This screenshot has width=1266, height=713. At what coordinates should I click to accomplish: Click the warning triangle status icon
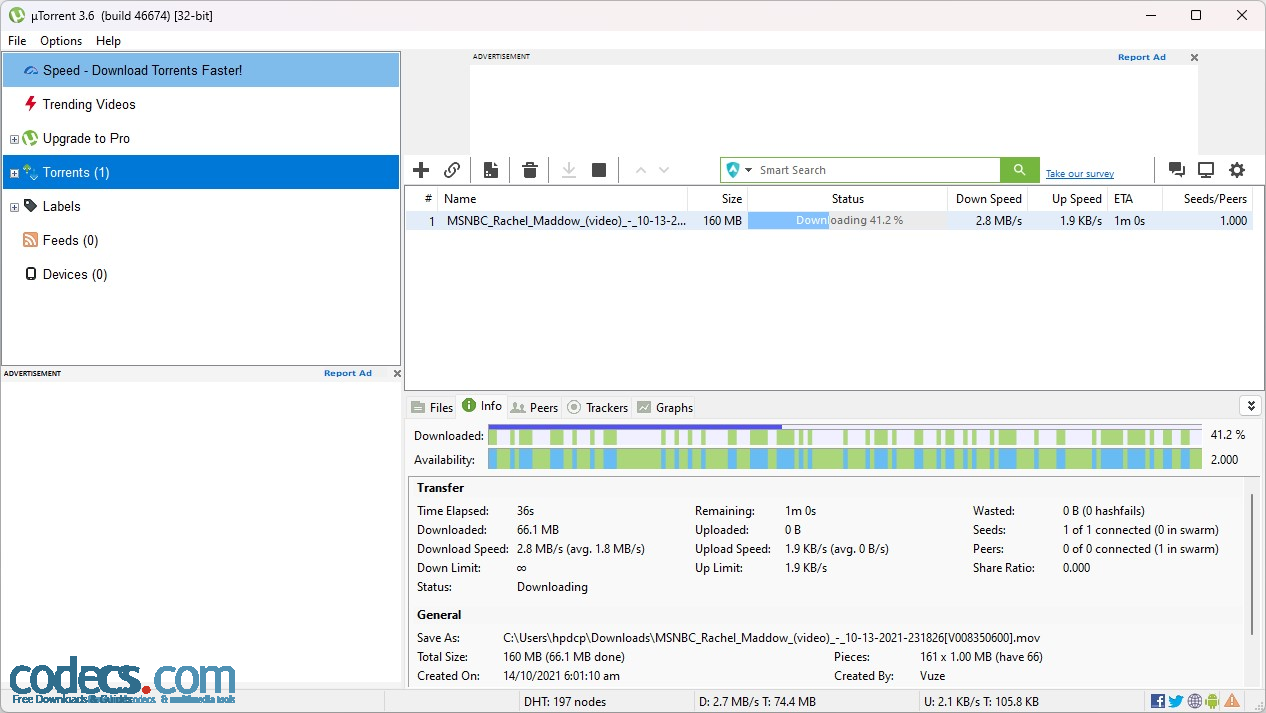(1232, 701)
